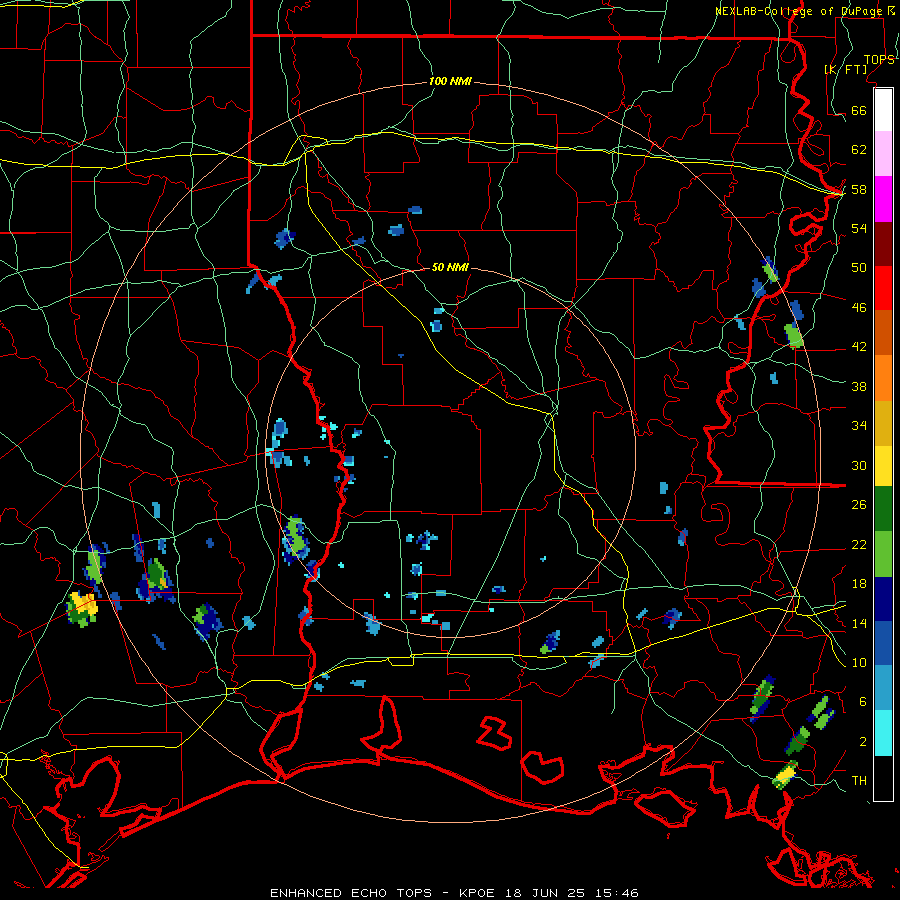Click the "15:46" timestamp
Viewport: 900px width, 900px height.
[617, 893]
